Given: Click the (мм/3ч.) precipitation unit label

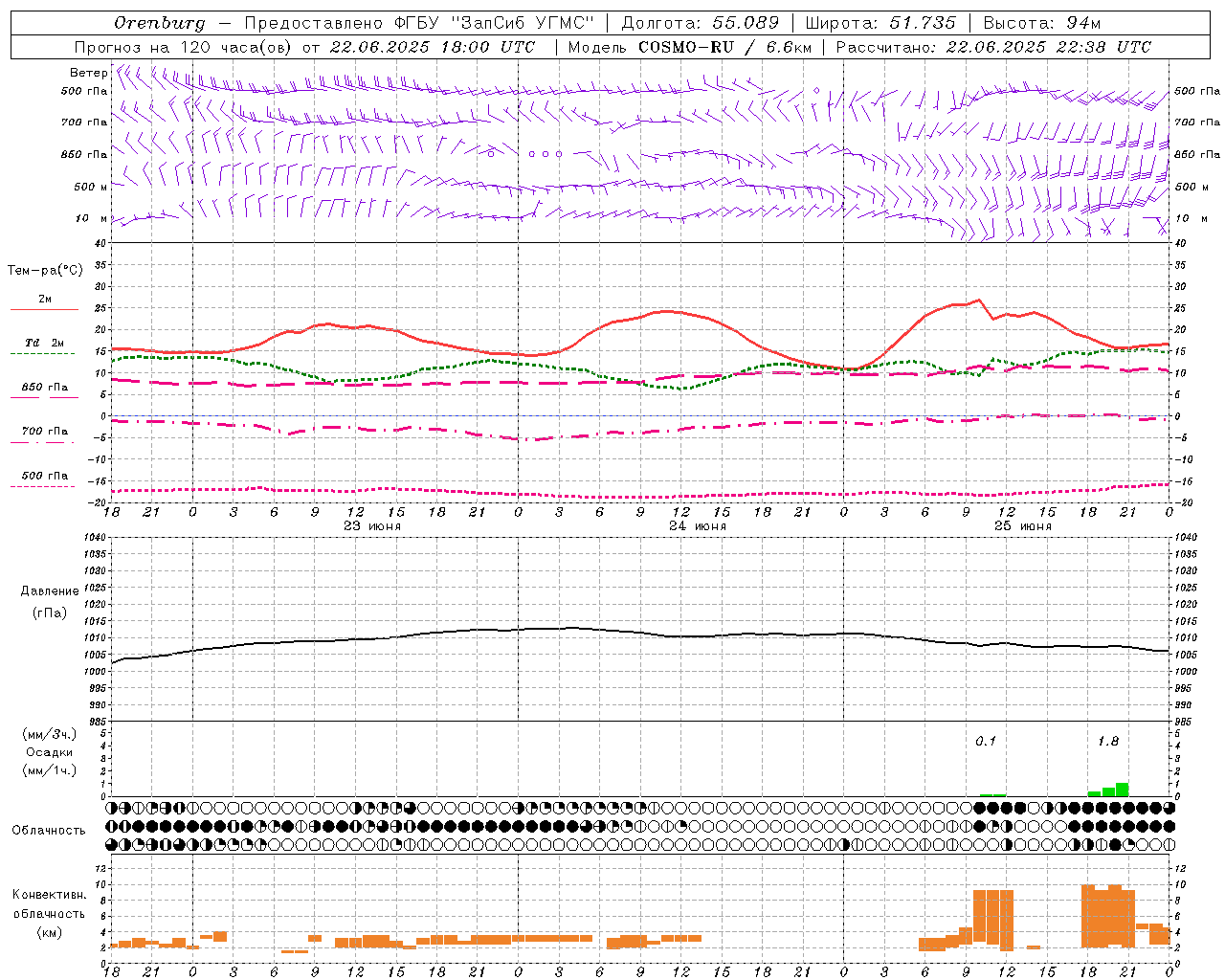Looking at the screenshot, I should click(50, 734).
